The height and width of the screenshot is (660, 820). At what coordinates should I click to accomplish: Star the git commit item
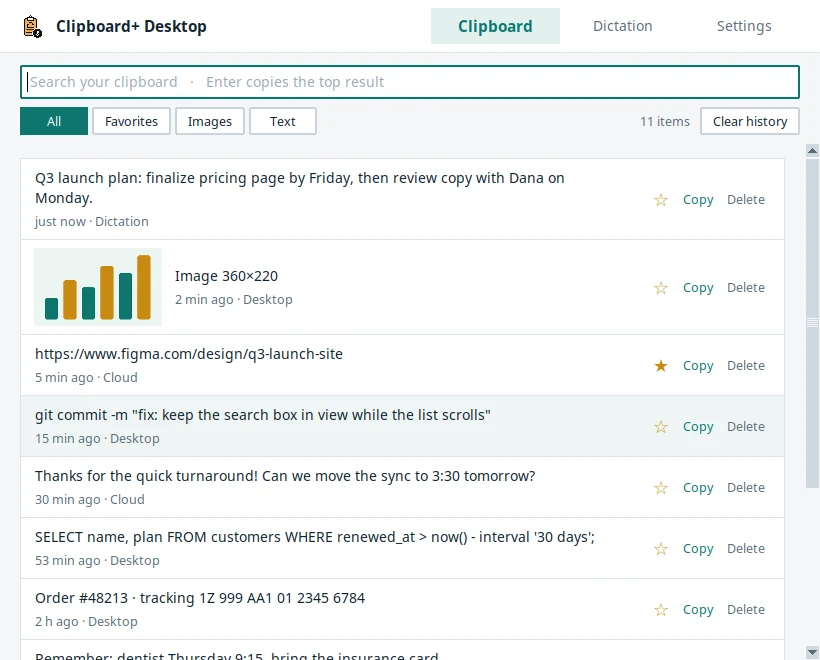(x=660, y=427)
